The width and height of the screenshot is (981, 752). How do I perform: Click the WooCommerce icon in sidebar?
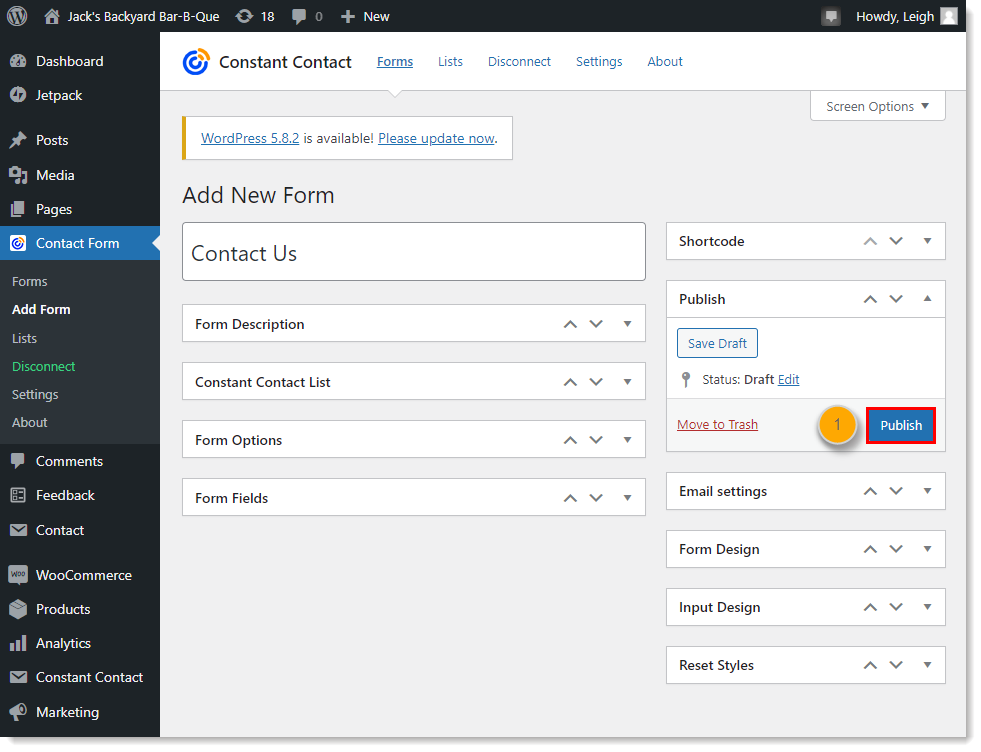[18, 574]
